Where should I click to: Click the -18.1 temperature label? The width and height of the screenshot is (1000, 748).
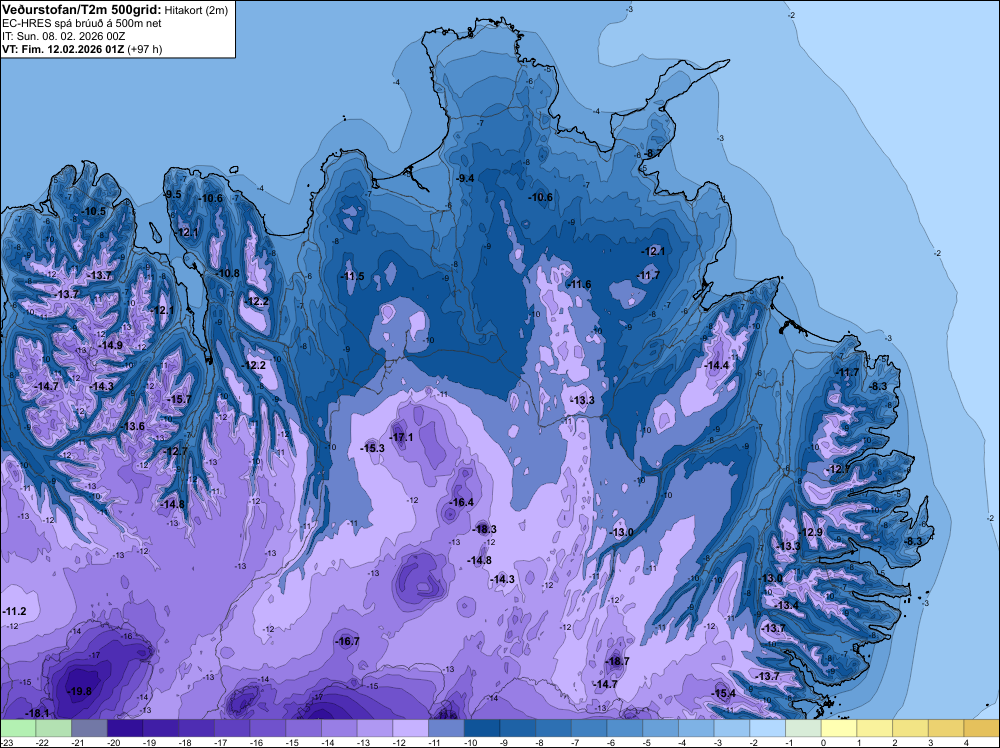click(37, 713)
